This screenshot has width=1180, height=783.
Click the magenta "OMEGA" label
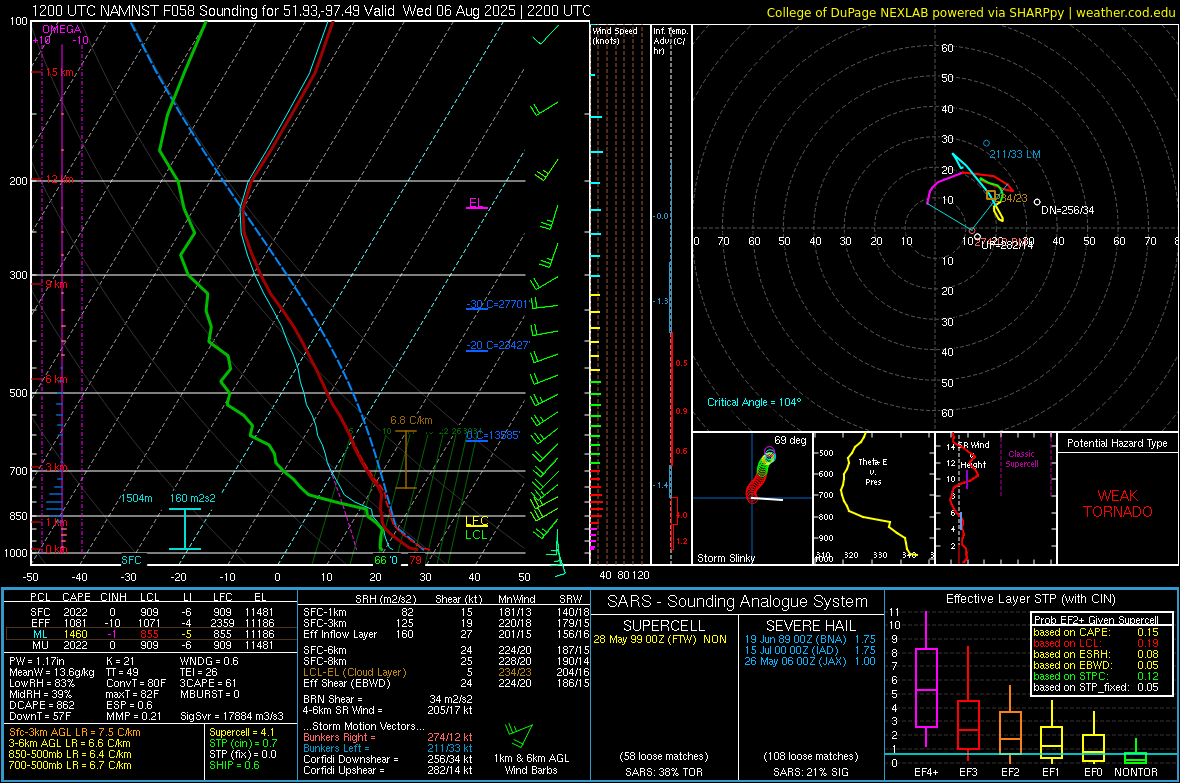62,29
